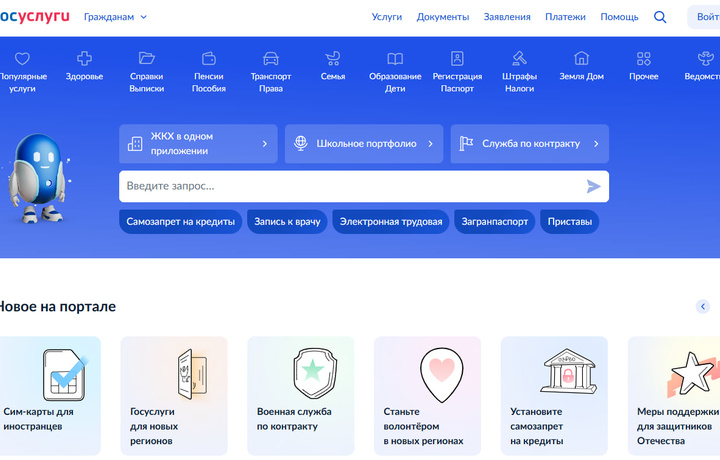Open the Услуги menu item
Viewport: 720px width, 460px height.
pos(387,17)
